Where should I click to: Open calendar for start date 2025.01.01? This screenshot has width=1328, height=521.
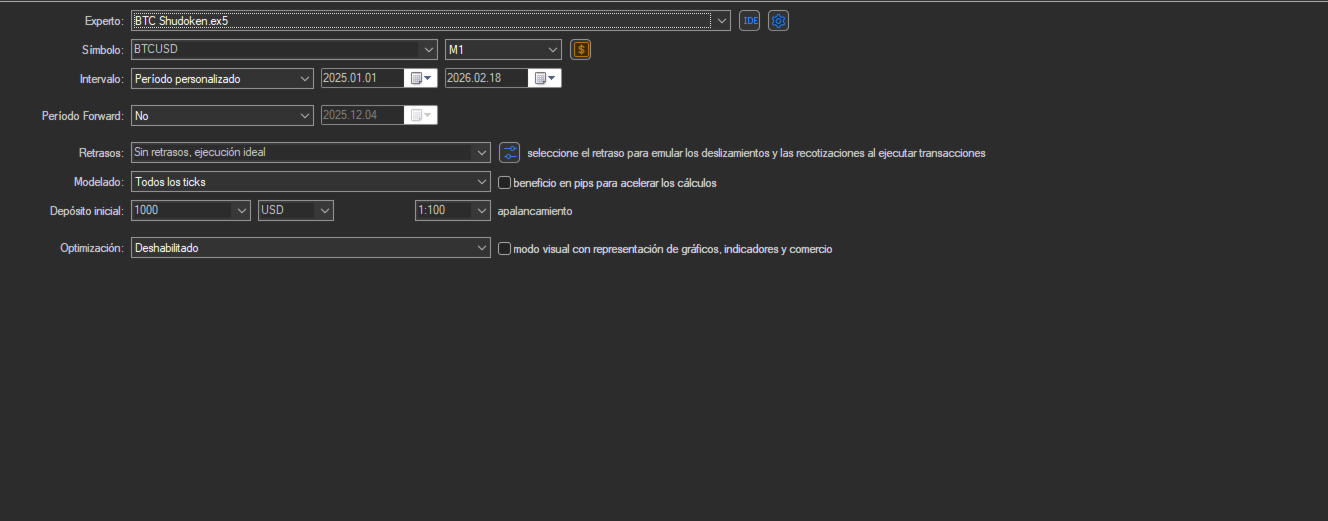pos(422,78)
